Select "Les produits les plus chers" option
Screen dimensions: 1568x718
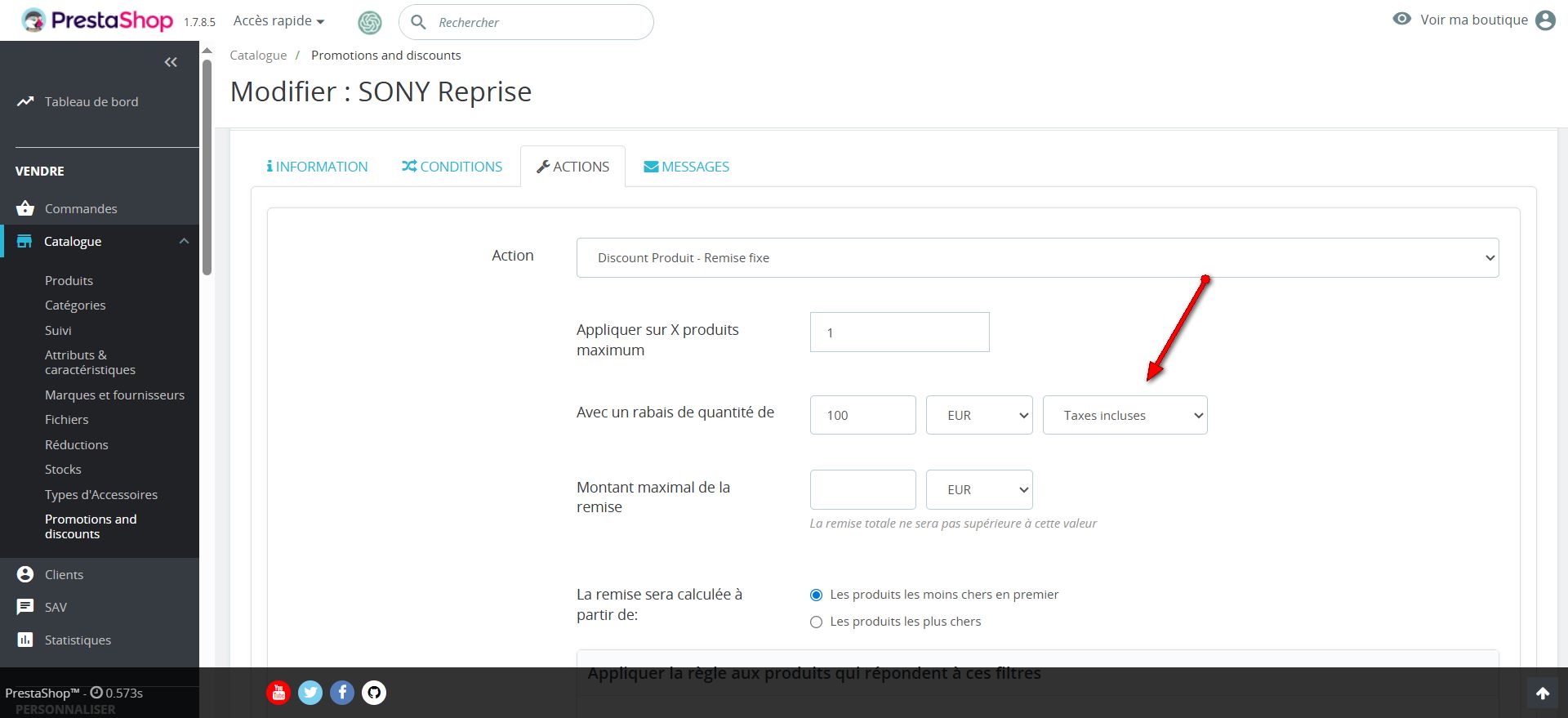(x=816, y=622)
